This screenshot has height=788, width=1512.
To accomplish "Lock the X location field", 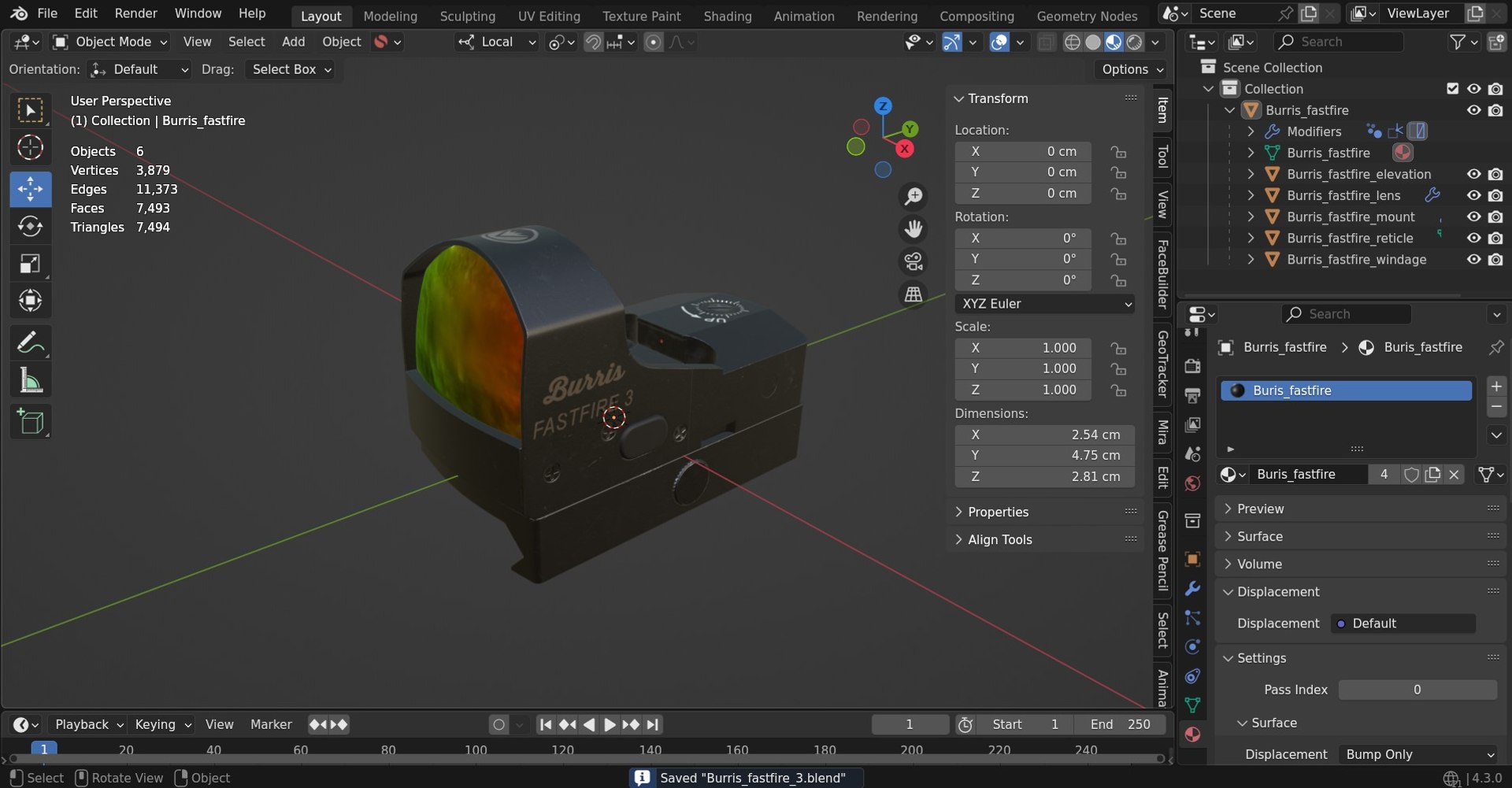I will point(1118,151).
